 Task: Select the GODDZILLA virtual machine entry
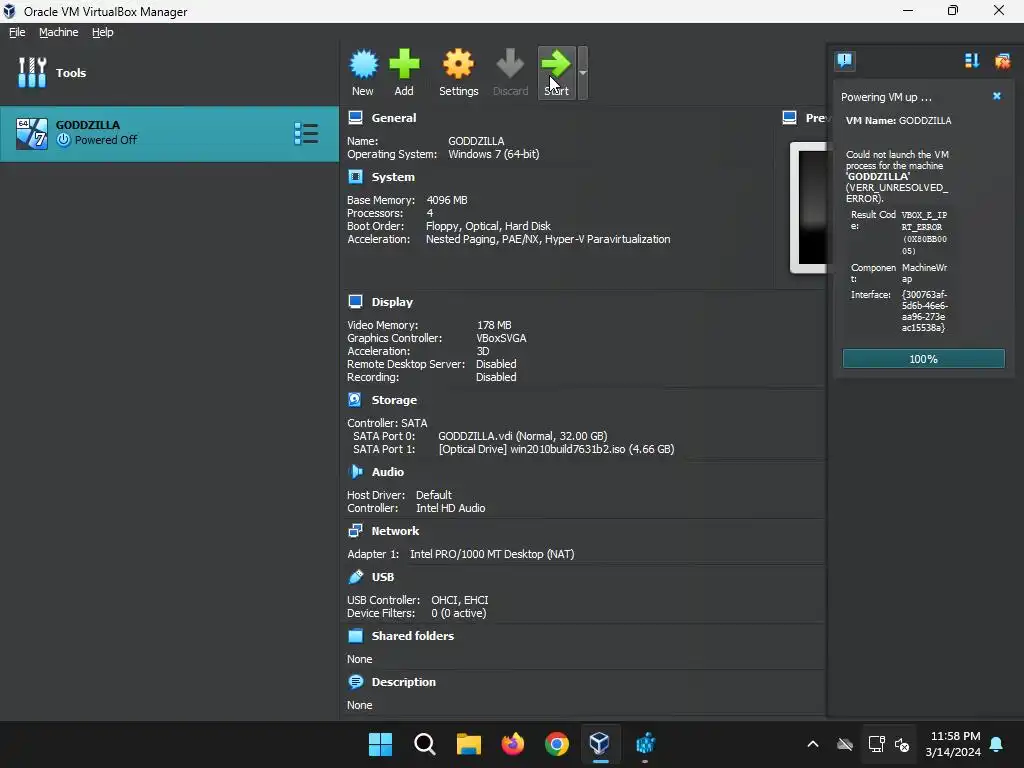(x=169, y=133)
